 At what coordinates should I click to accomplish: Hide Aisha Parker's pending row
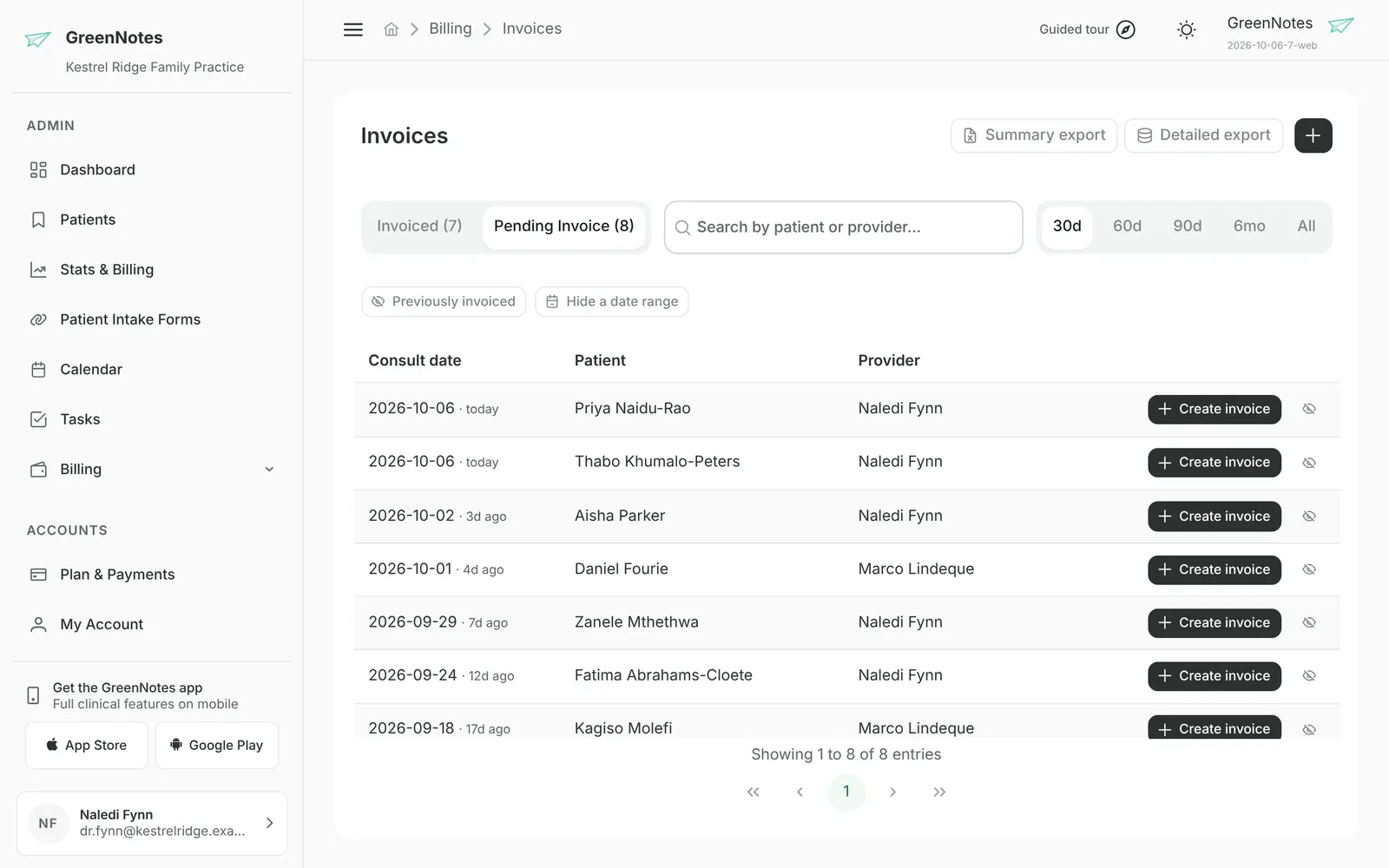1309,516
